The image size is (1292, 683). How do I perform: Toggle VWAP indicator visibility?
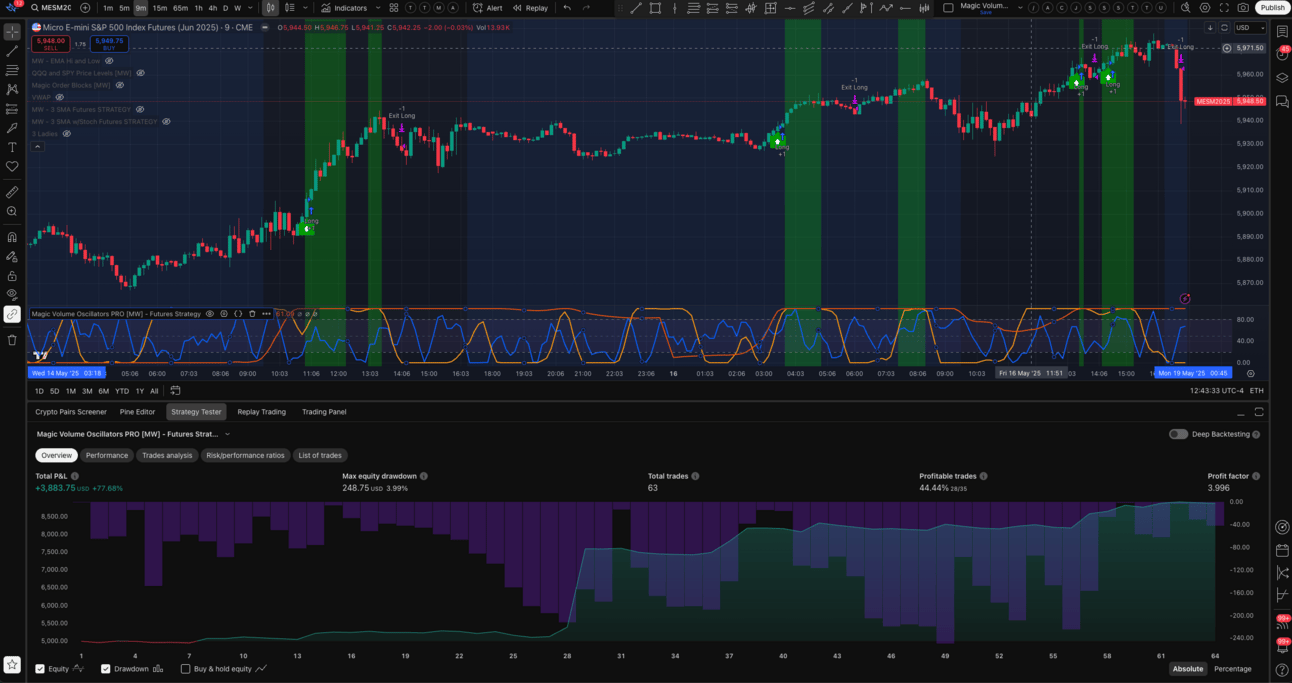coord(60,97)
